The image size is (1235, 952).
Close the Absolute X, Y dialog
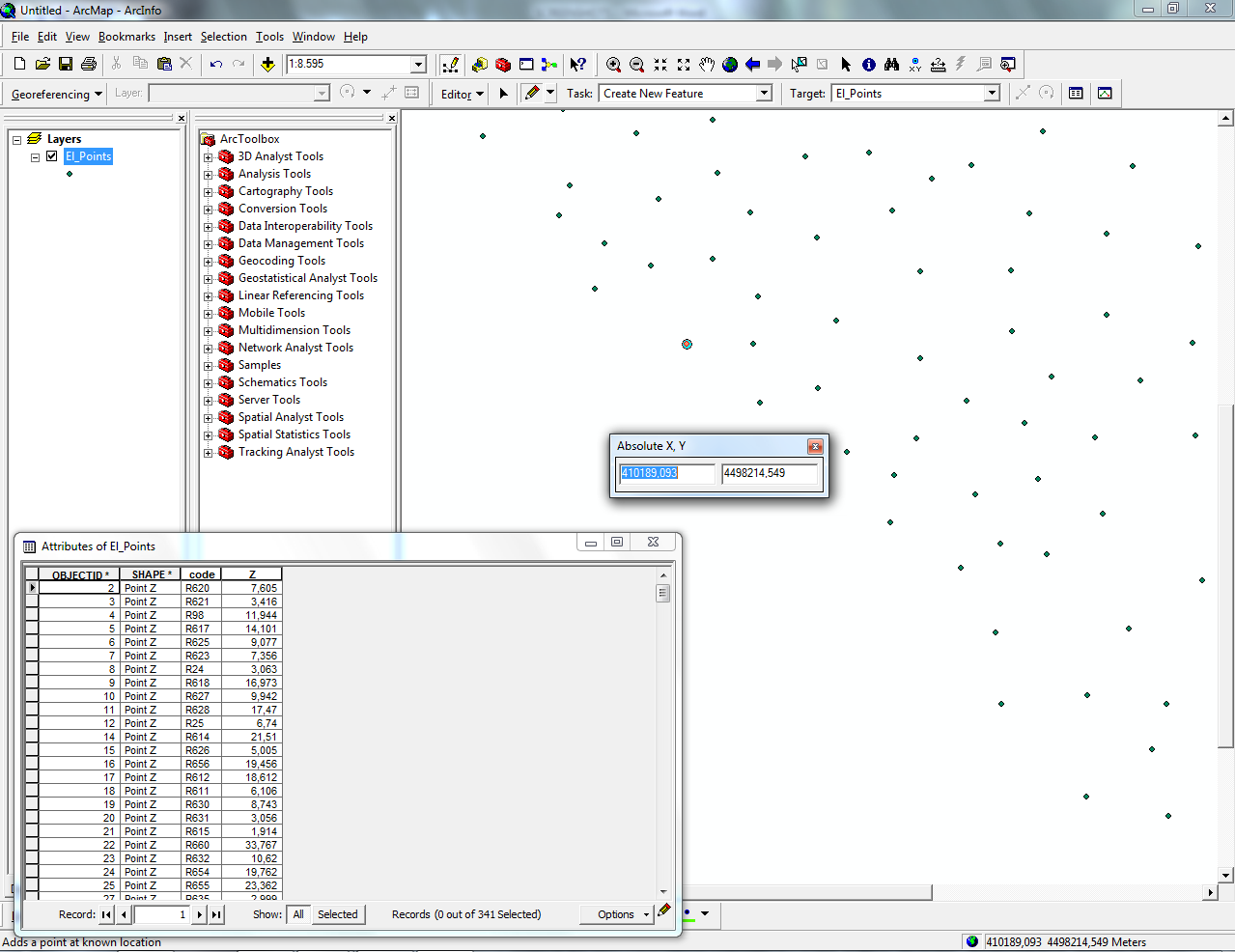(x=815, y=446)
